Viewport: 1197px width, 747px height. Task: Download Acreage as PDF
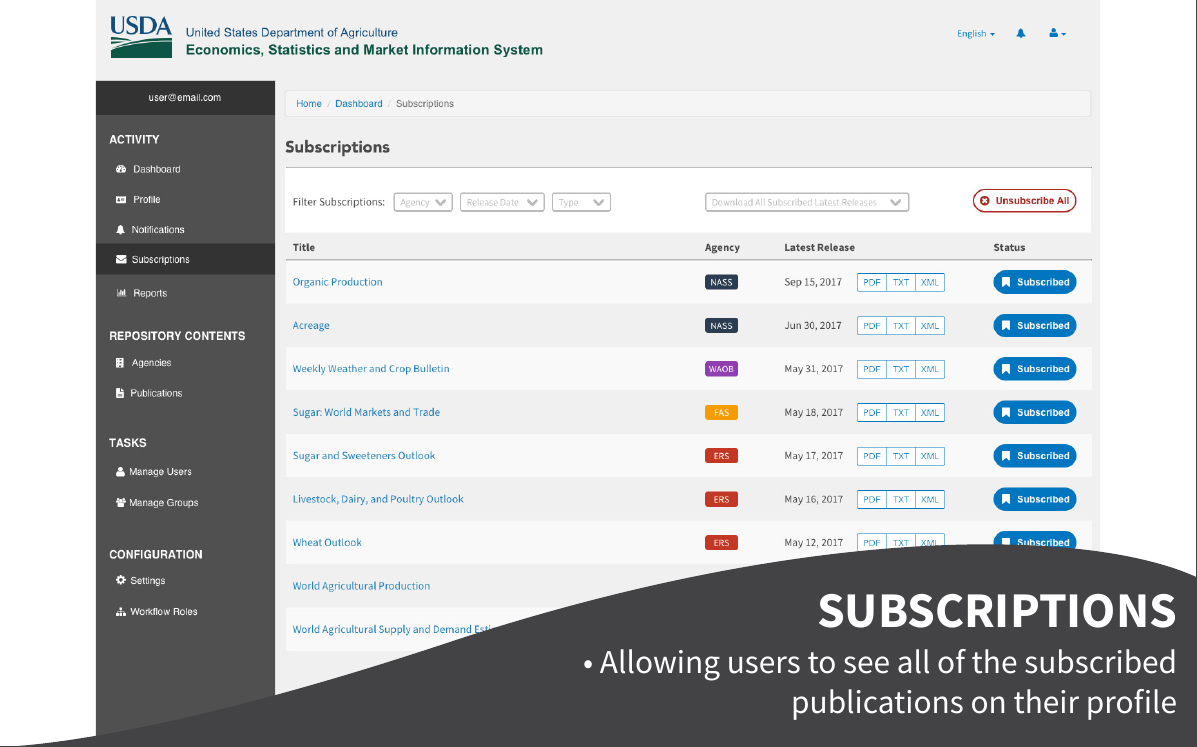click(x=872, y=326)
